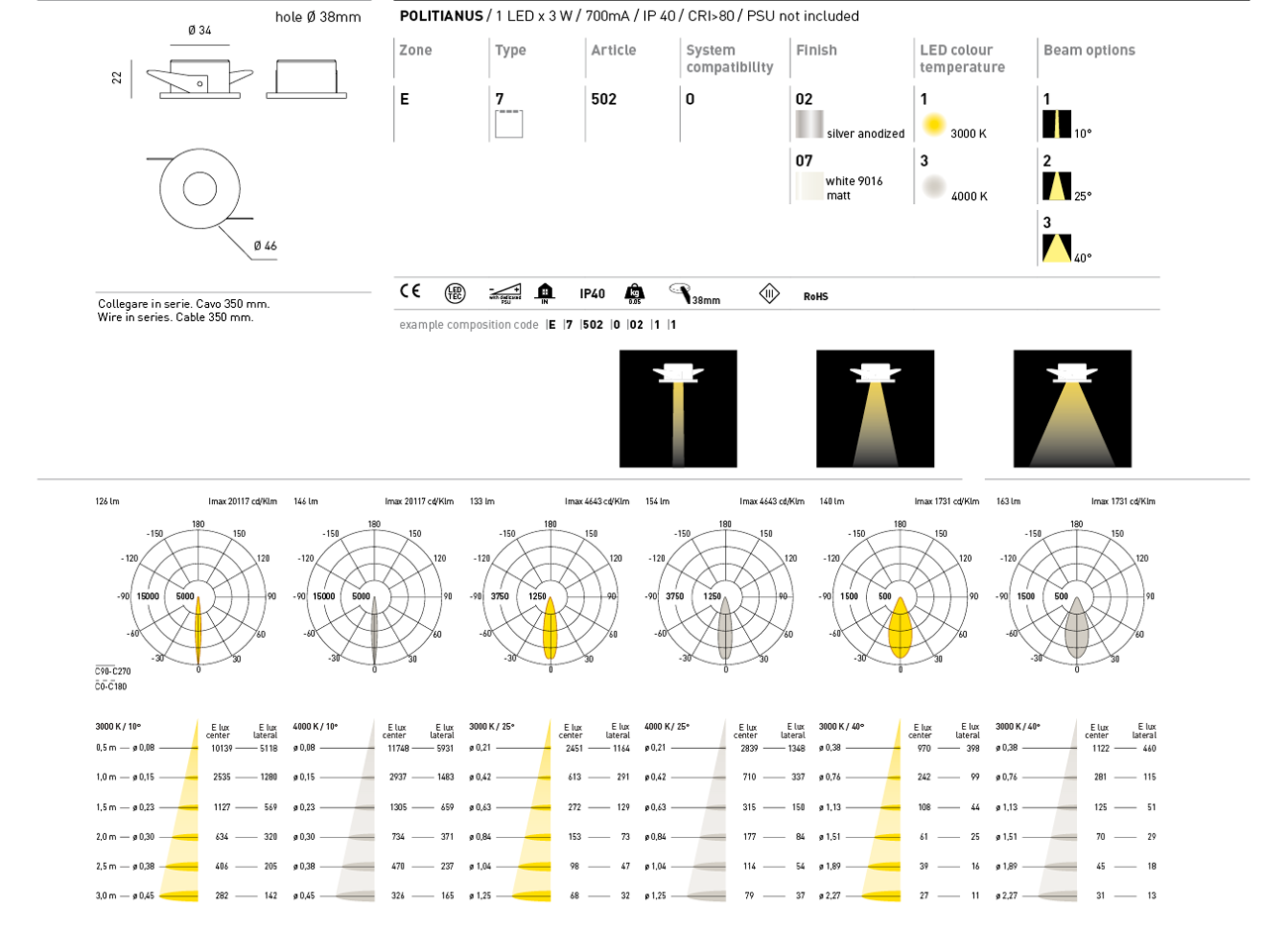Click zone value E
Screen dimensions: 1288x931
(x=404, y=99)
